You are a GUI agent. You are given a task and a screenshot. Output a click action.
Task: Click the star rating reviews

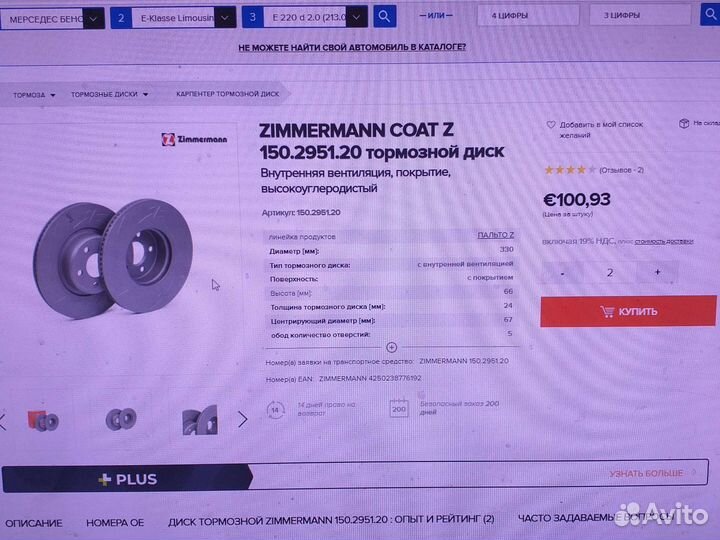click(593, 170)
